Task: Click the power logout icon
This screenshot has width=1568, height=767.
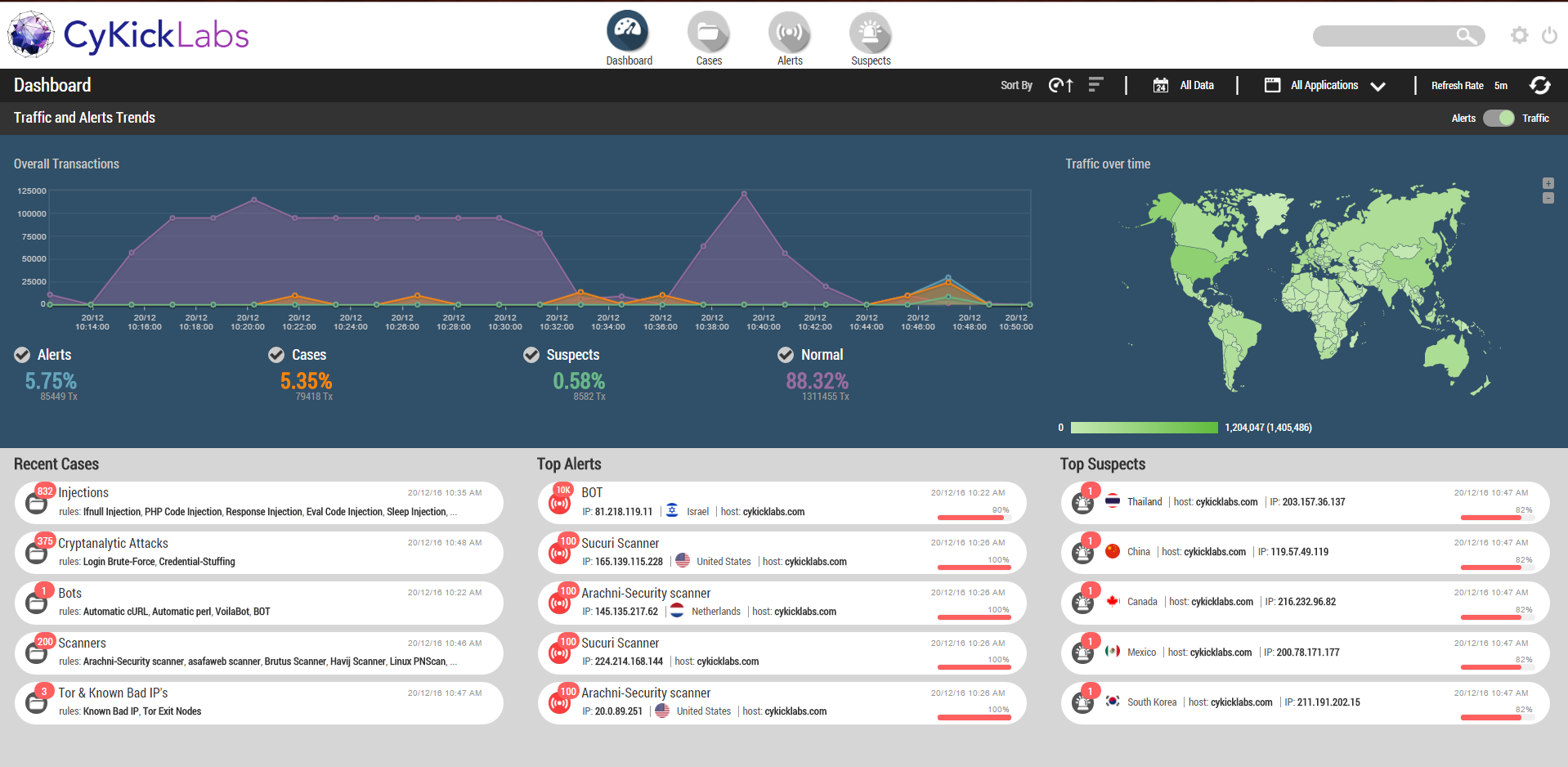Action: (1549, 35)
